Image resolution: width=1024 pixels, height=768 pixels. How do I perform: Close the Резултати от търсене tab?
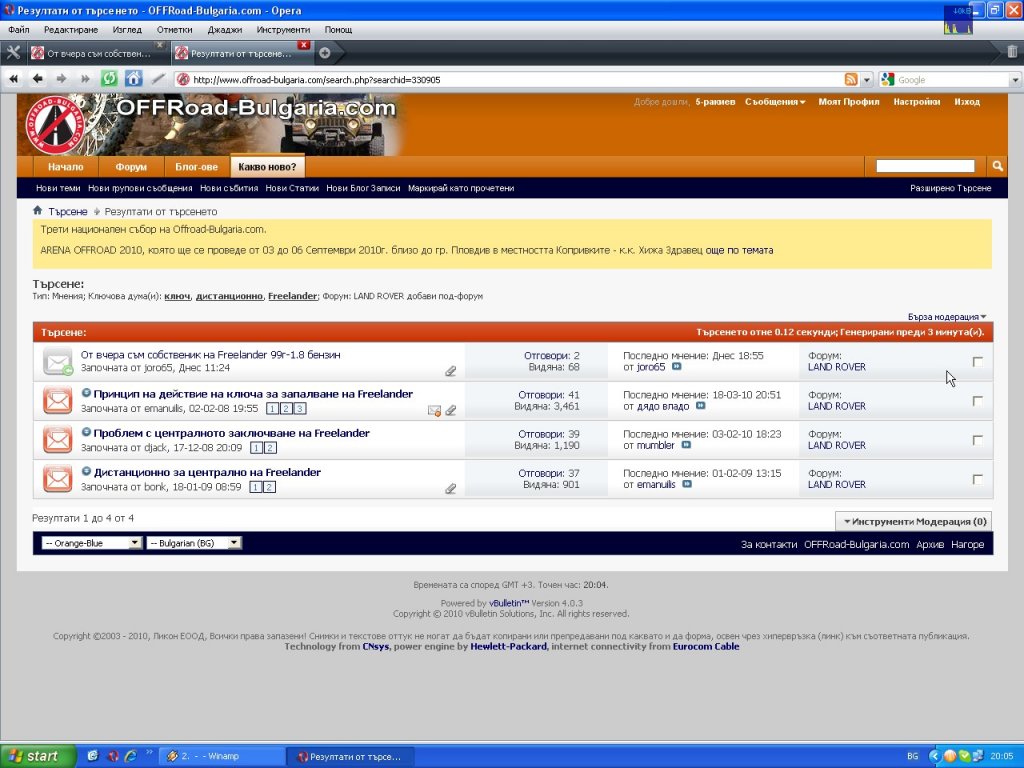(304, 45)
